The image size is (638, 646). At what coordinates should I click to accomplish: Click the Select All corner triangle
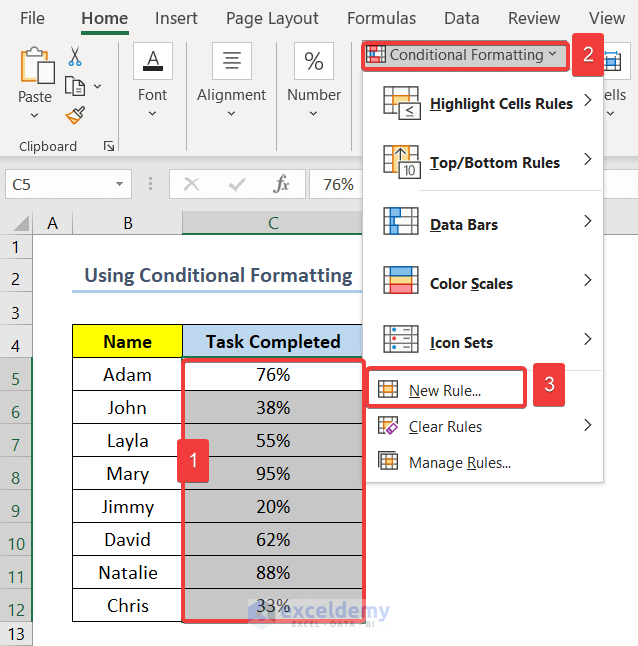tap(21, 223)
